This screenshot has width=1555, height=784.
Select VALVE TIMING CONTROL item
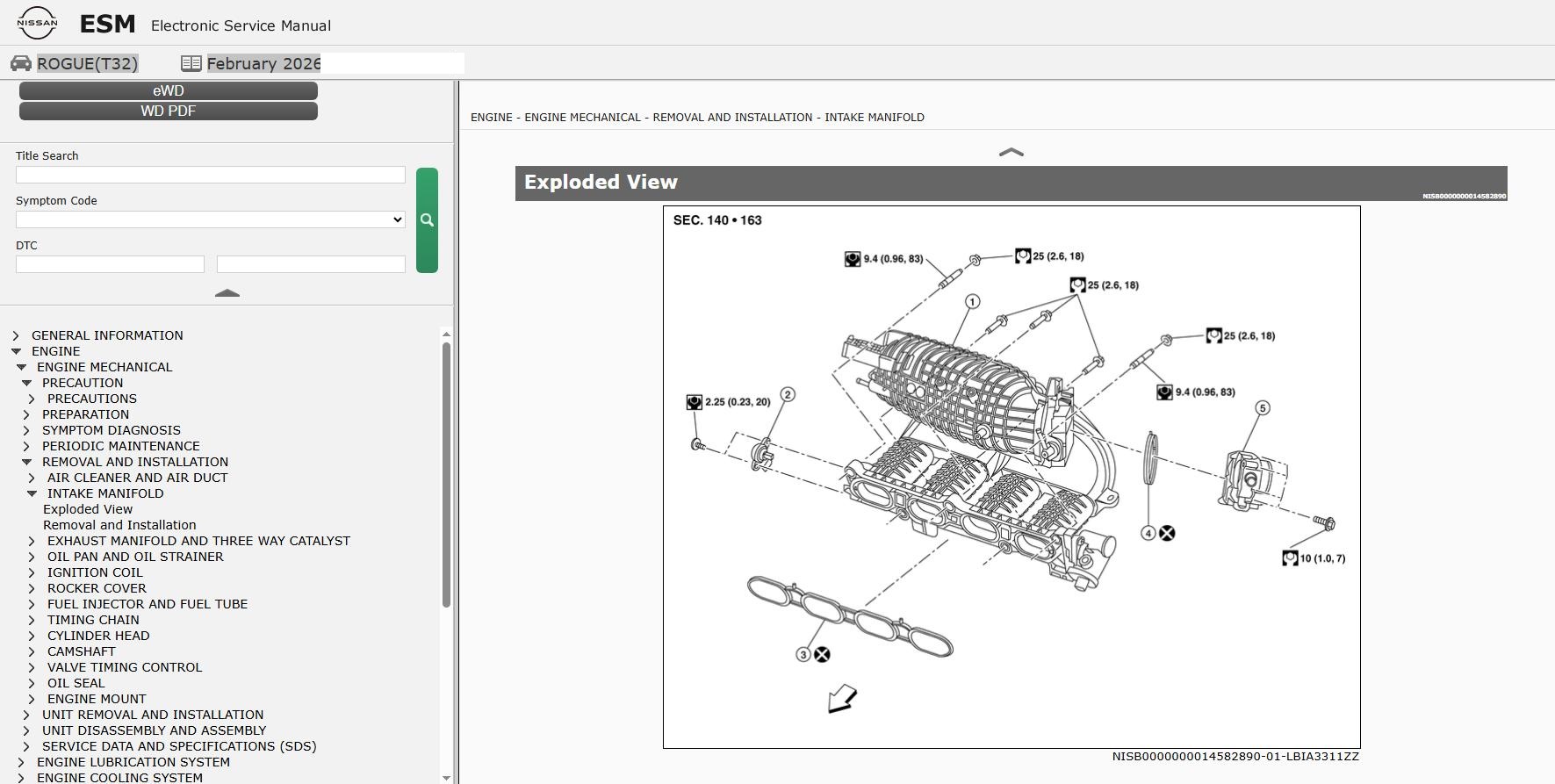[x=125, y=667]
